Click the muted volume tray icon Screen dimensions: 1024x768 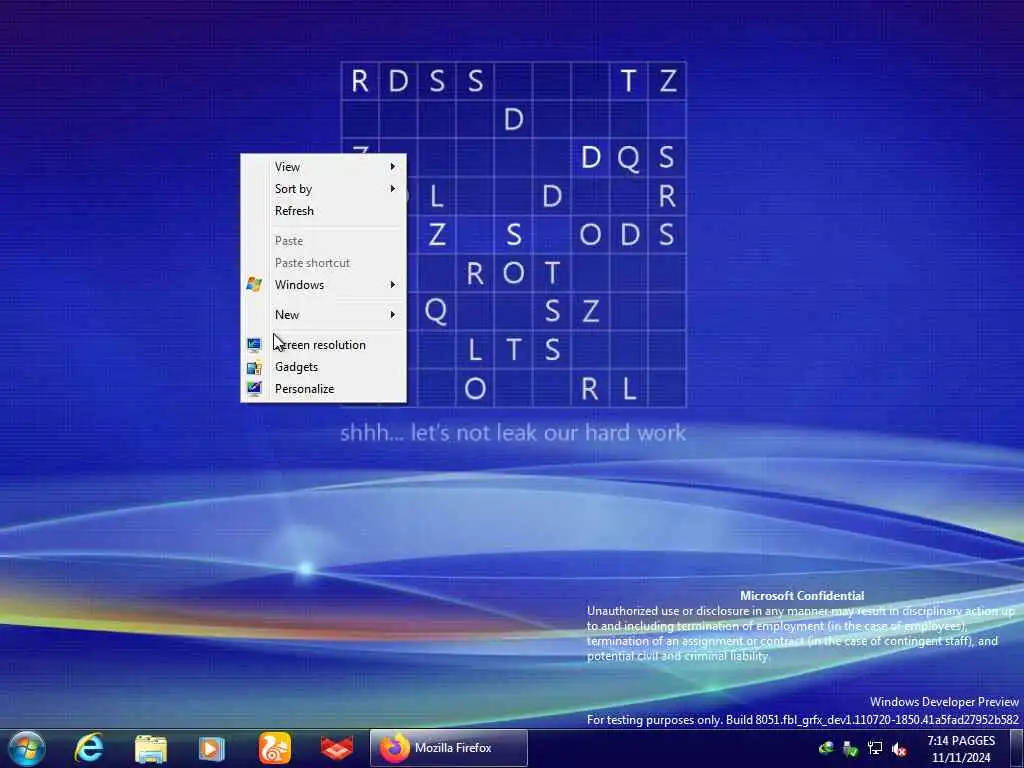point(899,749)
